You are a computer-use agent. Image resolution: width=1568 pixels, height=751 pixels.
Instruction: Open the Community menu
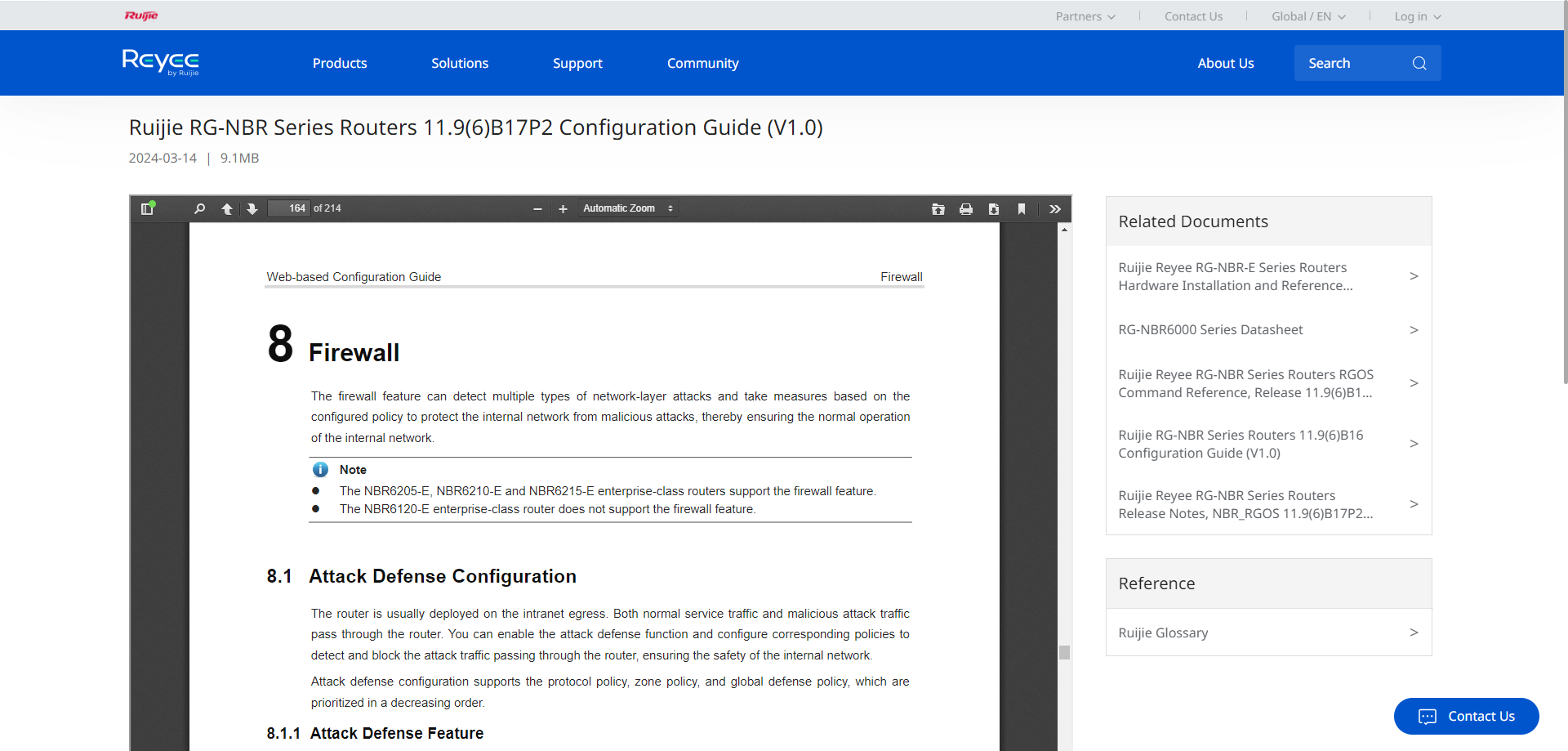click(x=703, y=63)
